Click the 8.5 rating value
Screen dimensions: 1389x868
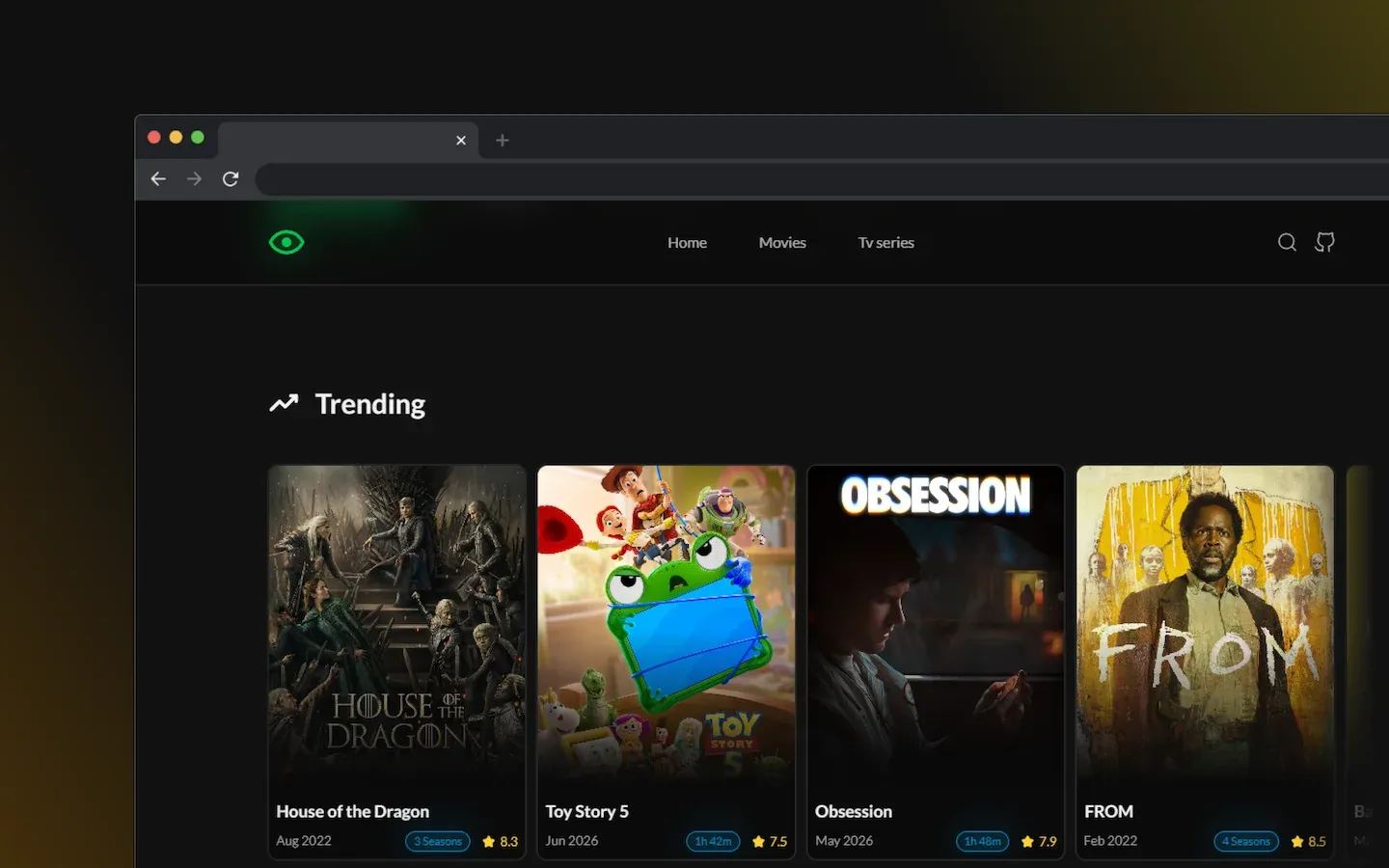(x=1317, y=841)
